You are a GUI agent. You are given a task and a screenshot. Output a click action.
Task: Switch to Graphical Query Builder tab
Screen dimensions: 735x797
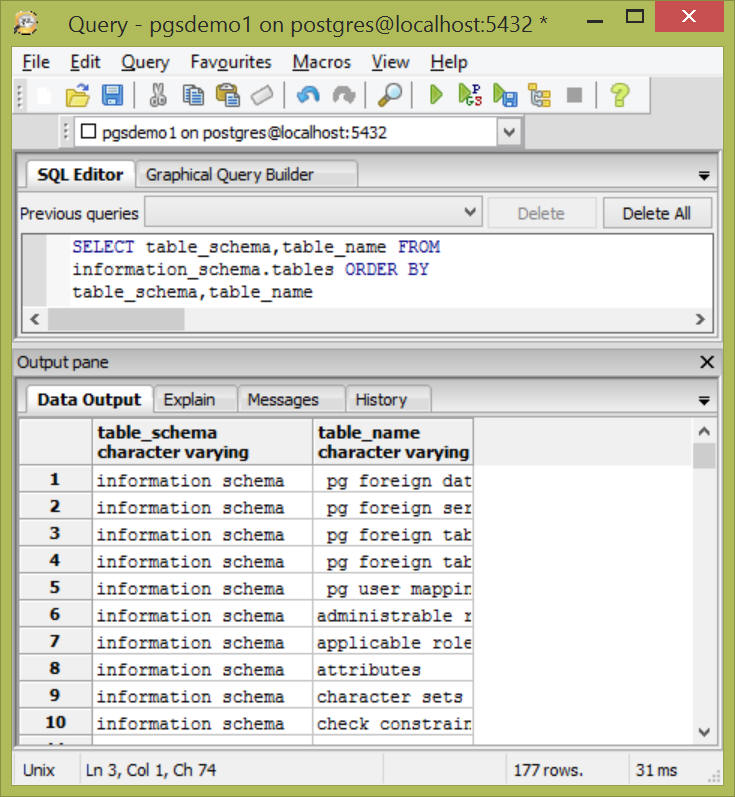pyautogui.click(x=247, y=175)
